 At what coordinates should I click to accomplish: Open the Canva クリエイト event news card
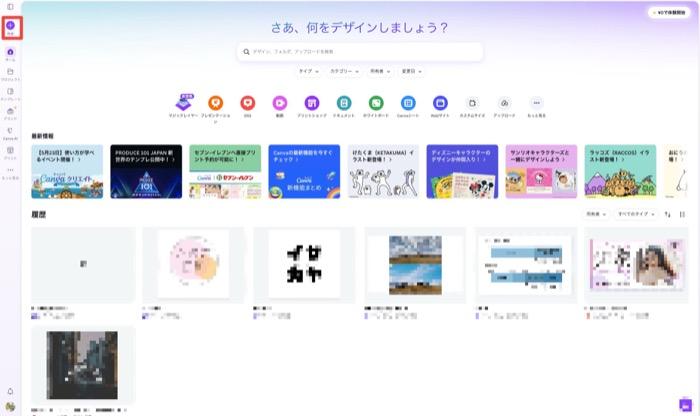67,171
